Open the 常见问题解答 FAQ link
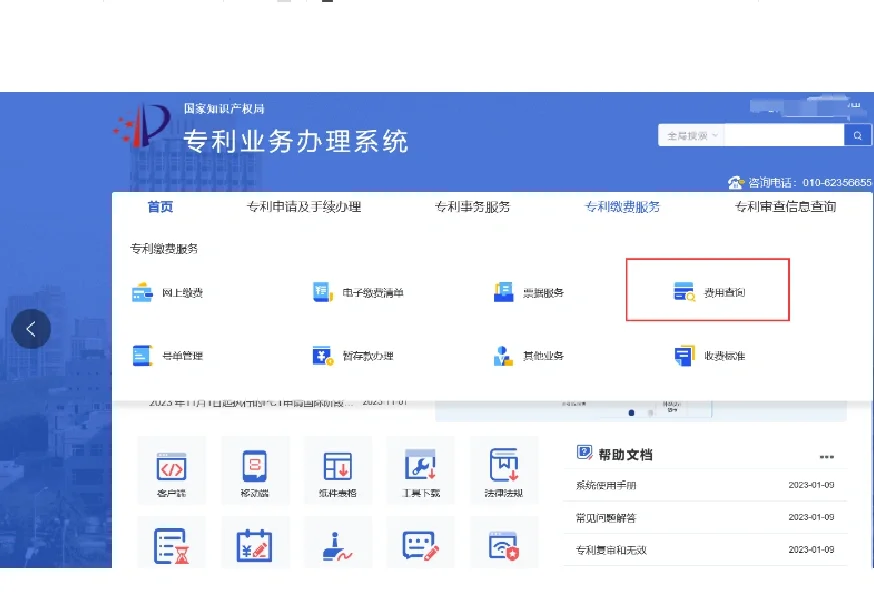 click(x=606, y=518)
